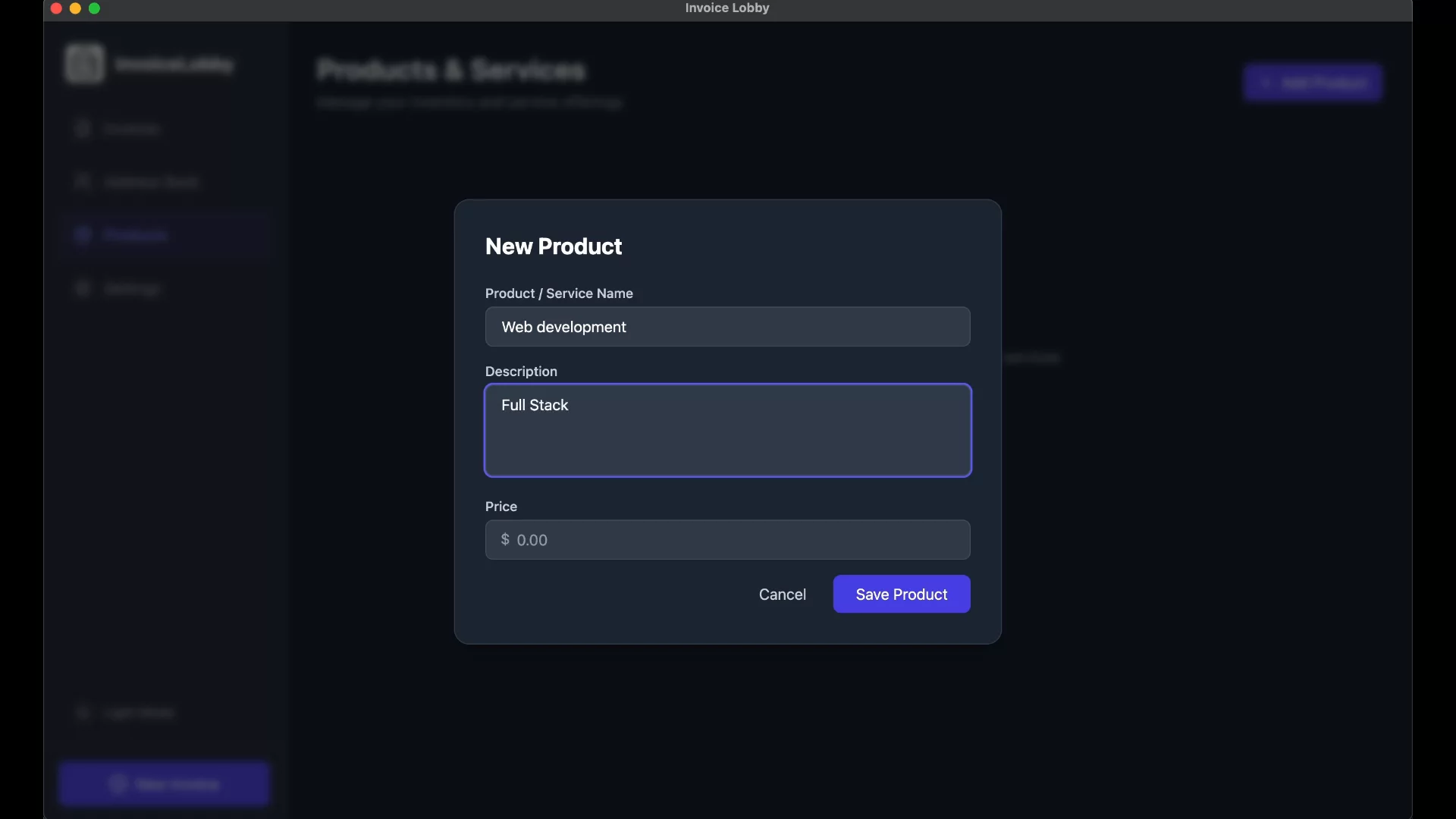Click the Description field label
The height and width of the screenshot is (819, 1456).
[521, 372]
